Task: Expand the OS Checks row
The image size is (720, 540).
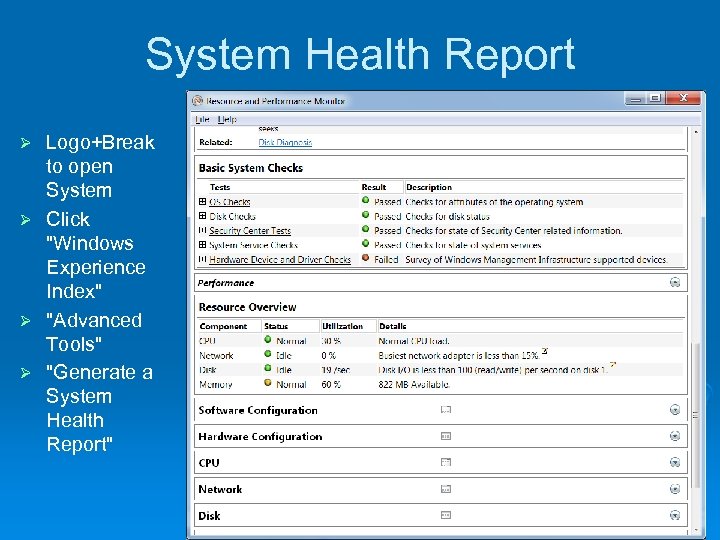Action: (202, 202)
